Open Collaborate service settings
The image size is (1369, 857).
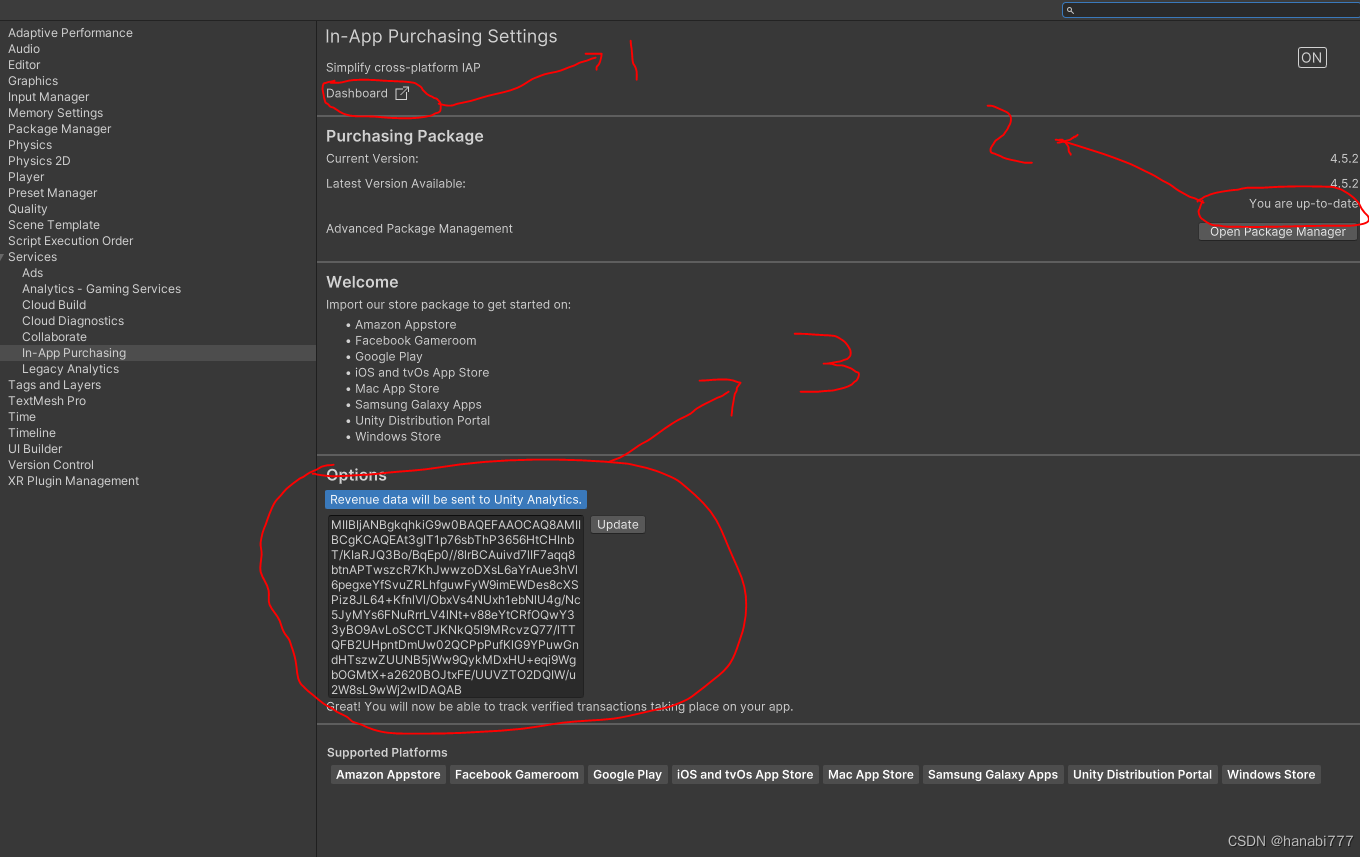55,337
